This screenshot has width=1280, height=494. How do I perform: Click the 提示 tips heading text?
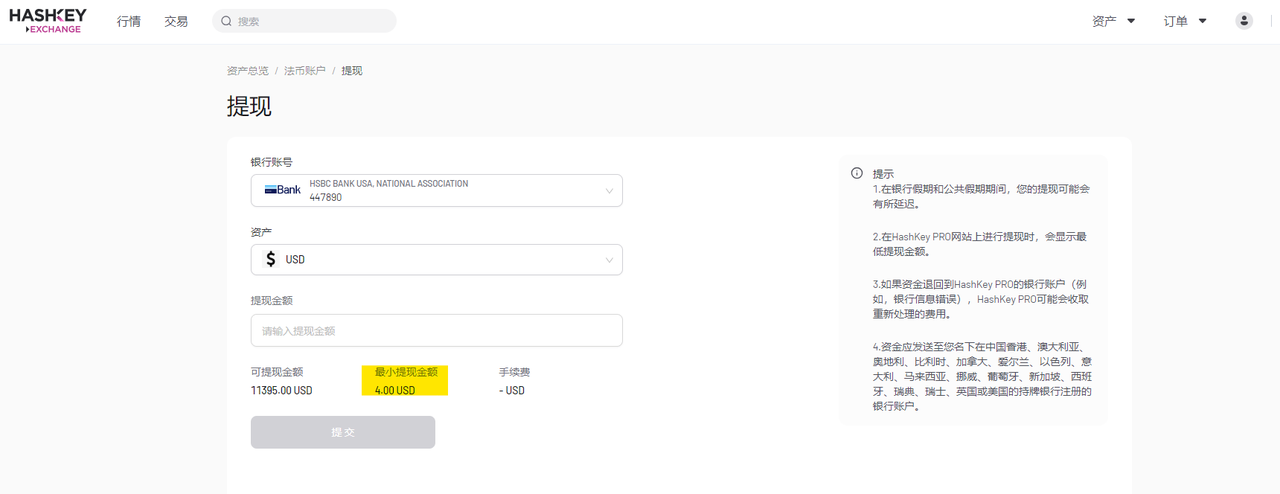coord(883,173)
